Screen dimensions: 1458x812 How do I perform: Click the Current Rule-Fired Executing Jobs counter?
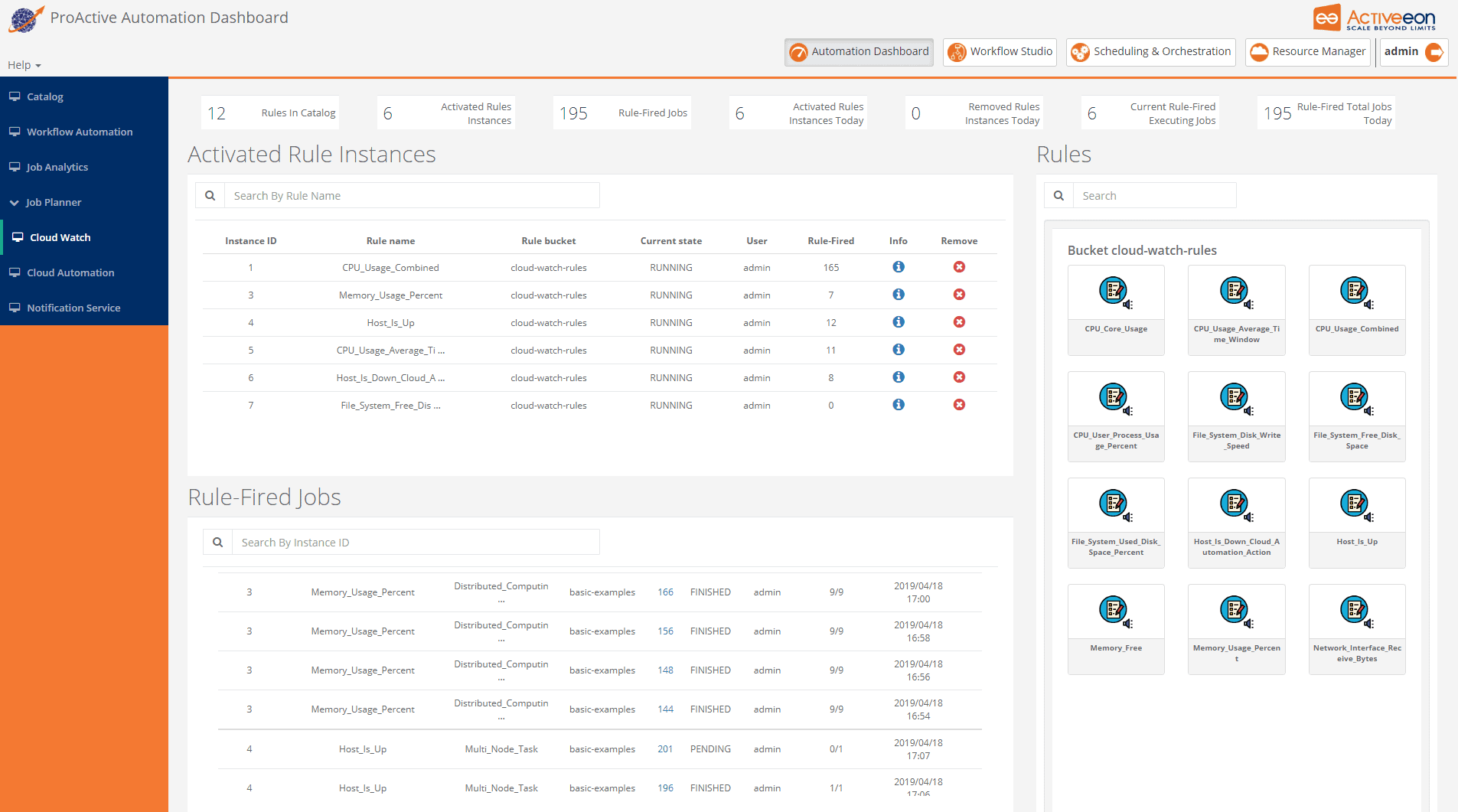coord(1150,113)
